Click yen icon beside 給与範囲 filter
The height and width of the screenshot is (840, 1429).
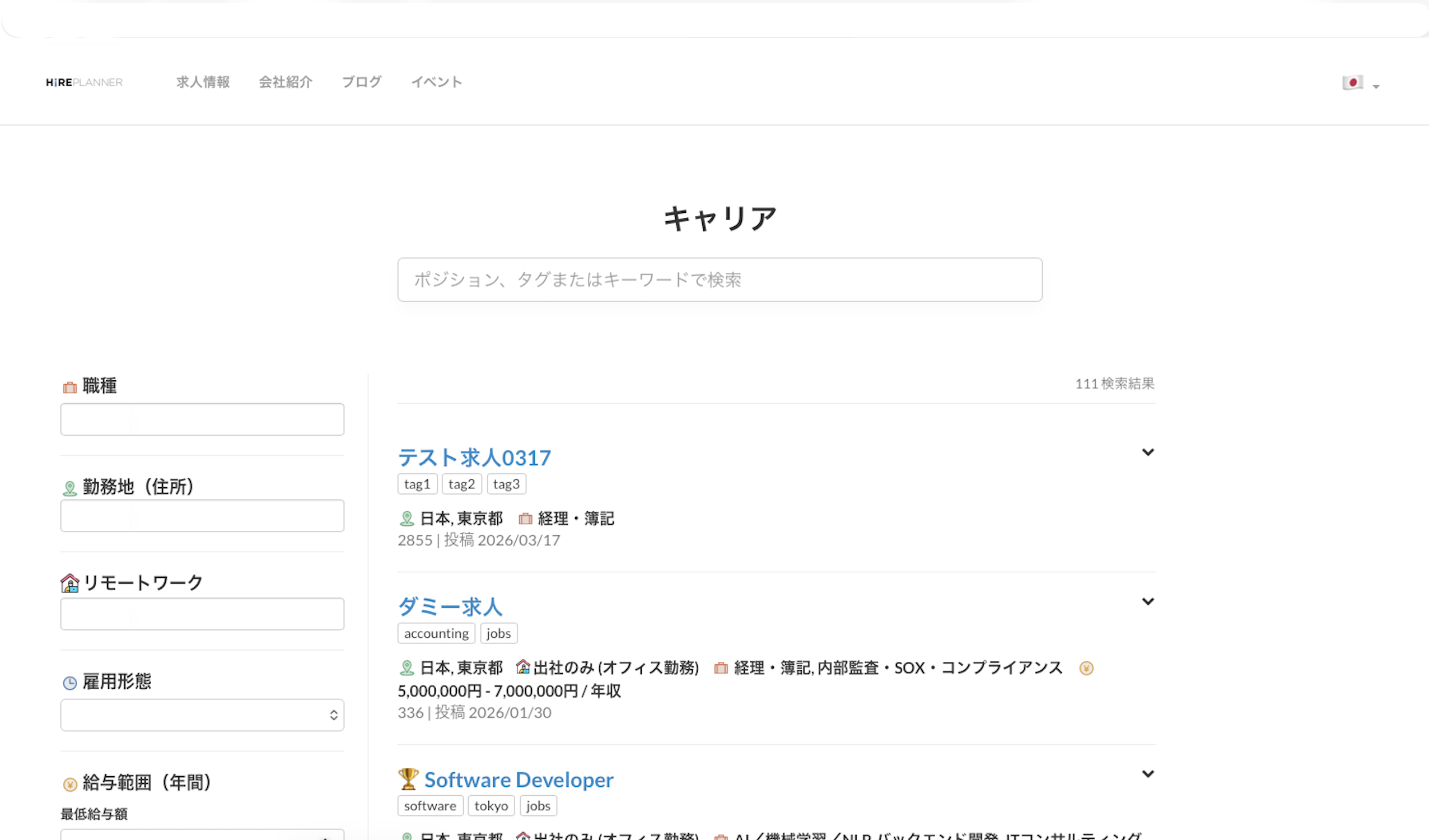click(70, 785)
